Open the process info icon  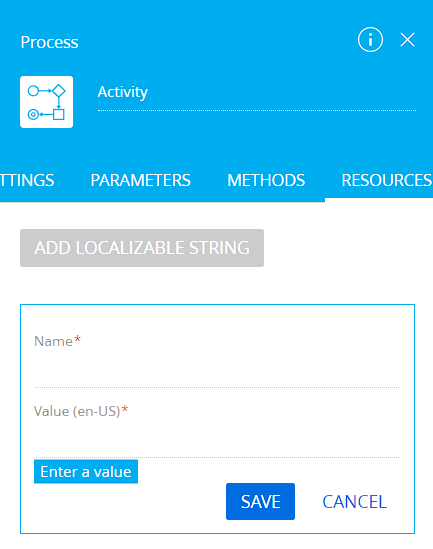370,40
